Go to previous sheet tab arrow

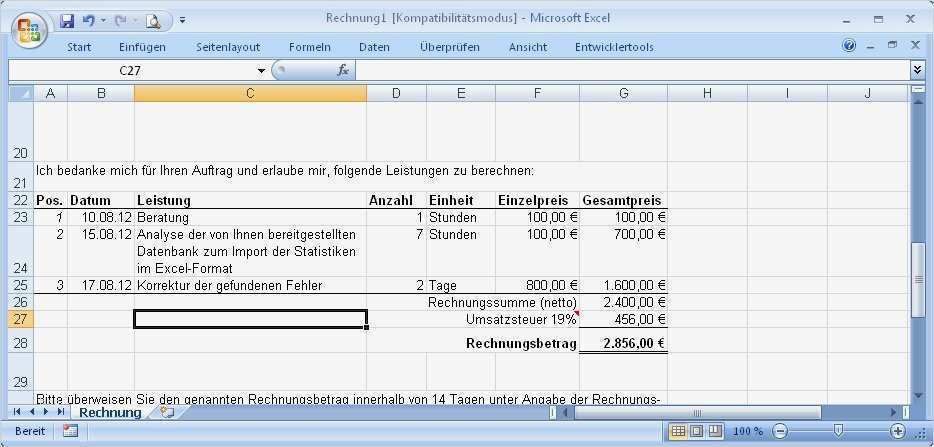click(x=32, y=412)
